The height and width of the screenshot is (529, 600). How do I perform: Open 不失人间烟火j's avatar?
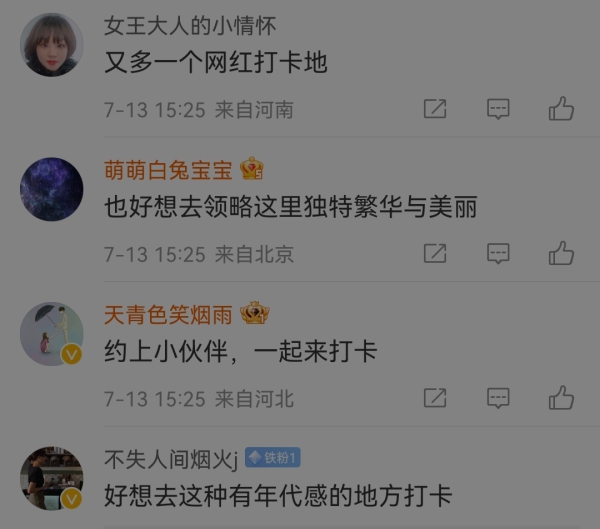point(52,478)
